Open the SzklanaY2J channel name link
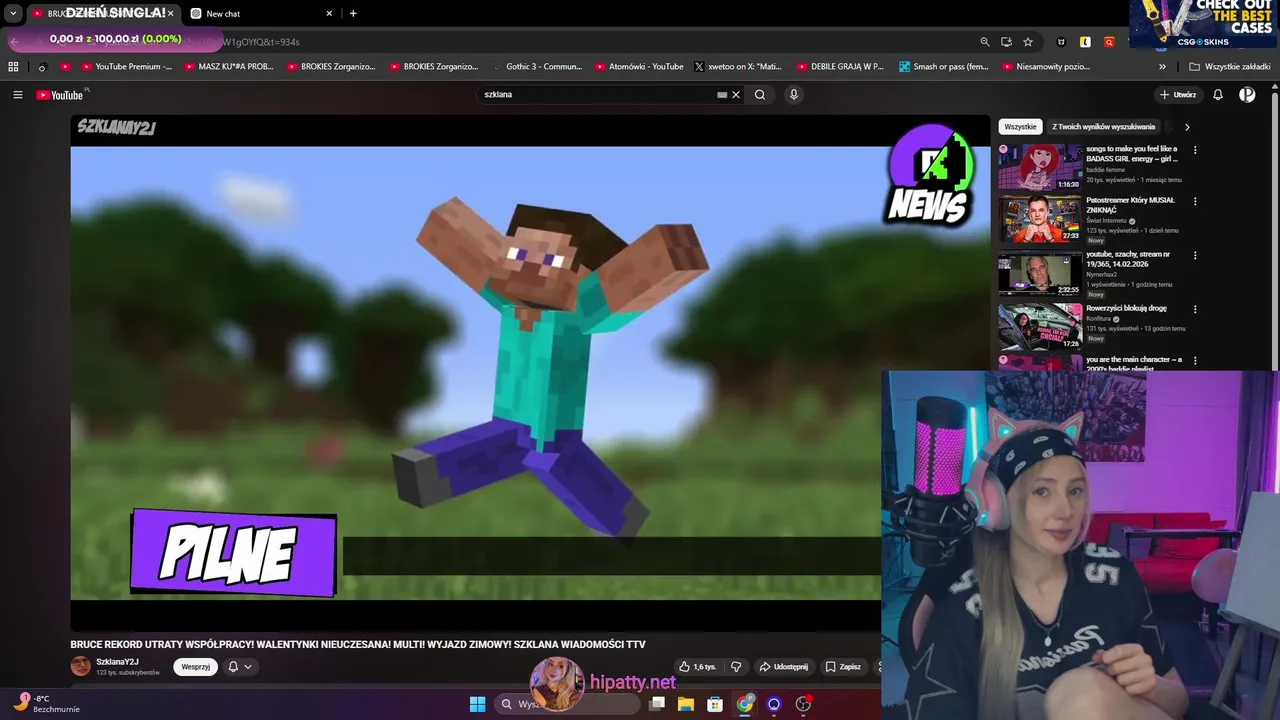The image size is (1280, 720). pos(117,662)
